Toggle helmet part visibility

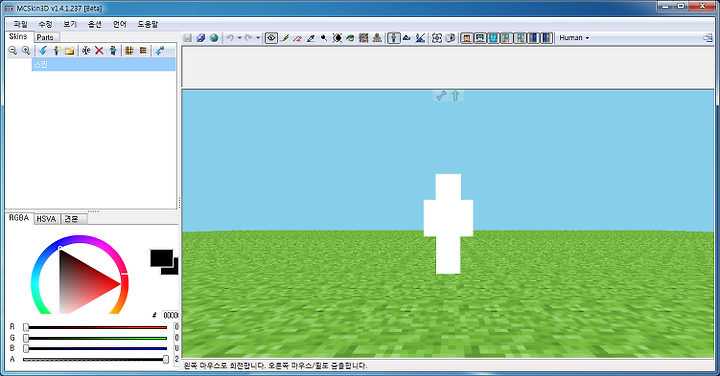[x=480, y=38]
